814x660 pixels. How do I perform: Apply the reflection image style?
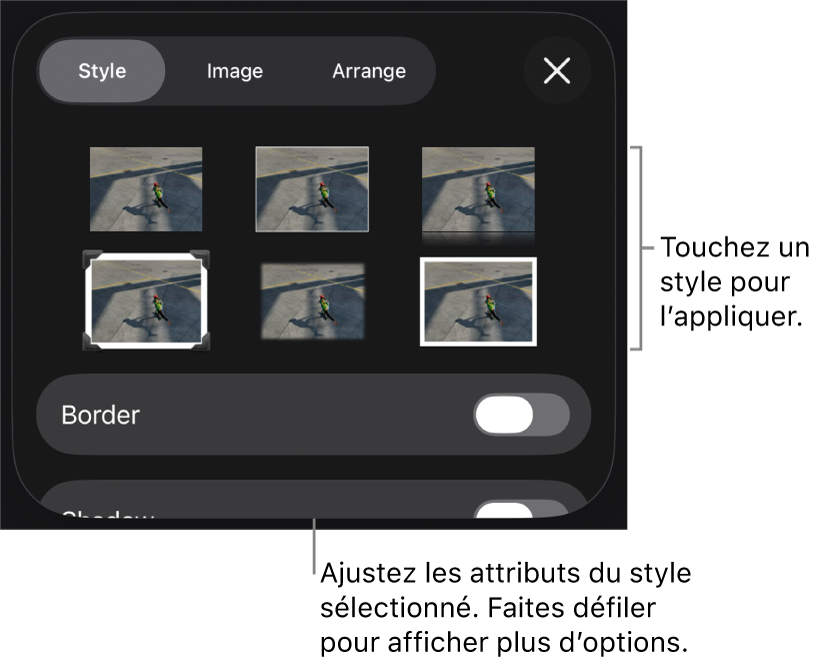click(x=478, y=195)
